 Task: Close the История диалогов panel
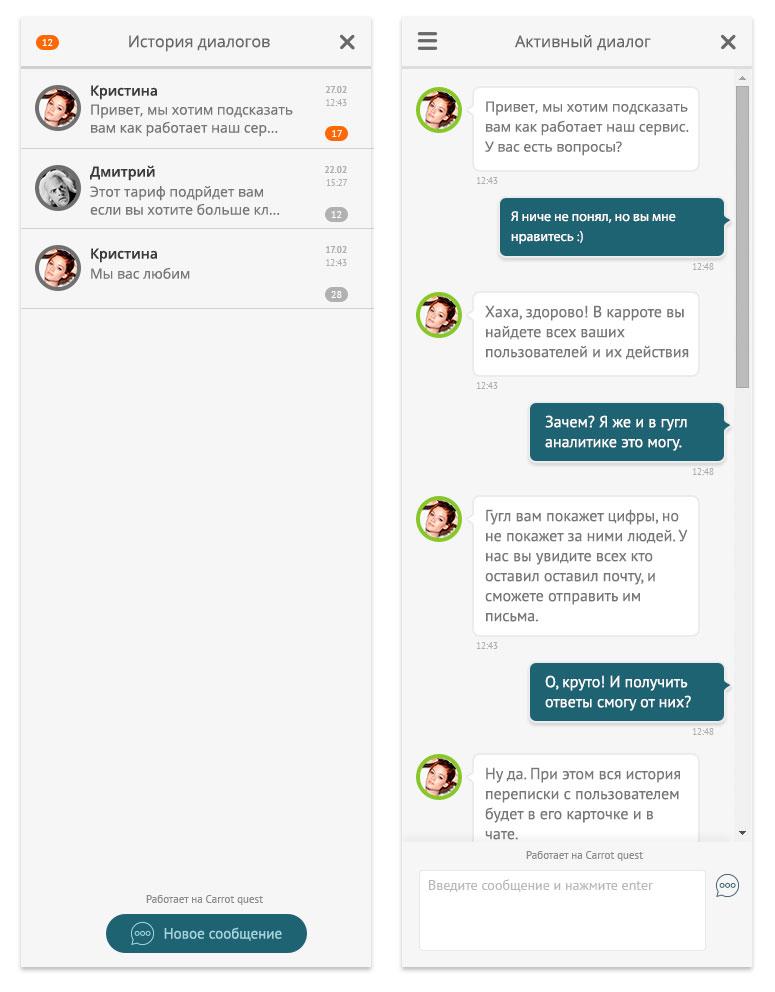[347, 42]
